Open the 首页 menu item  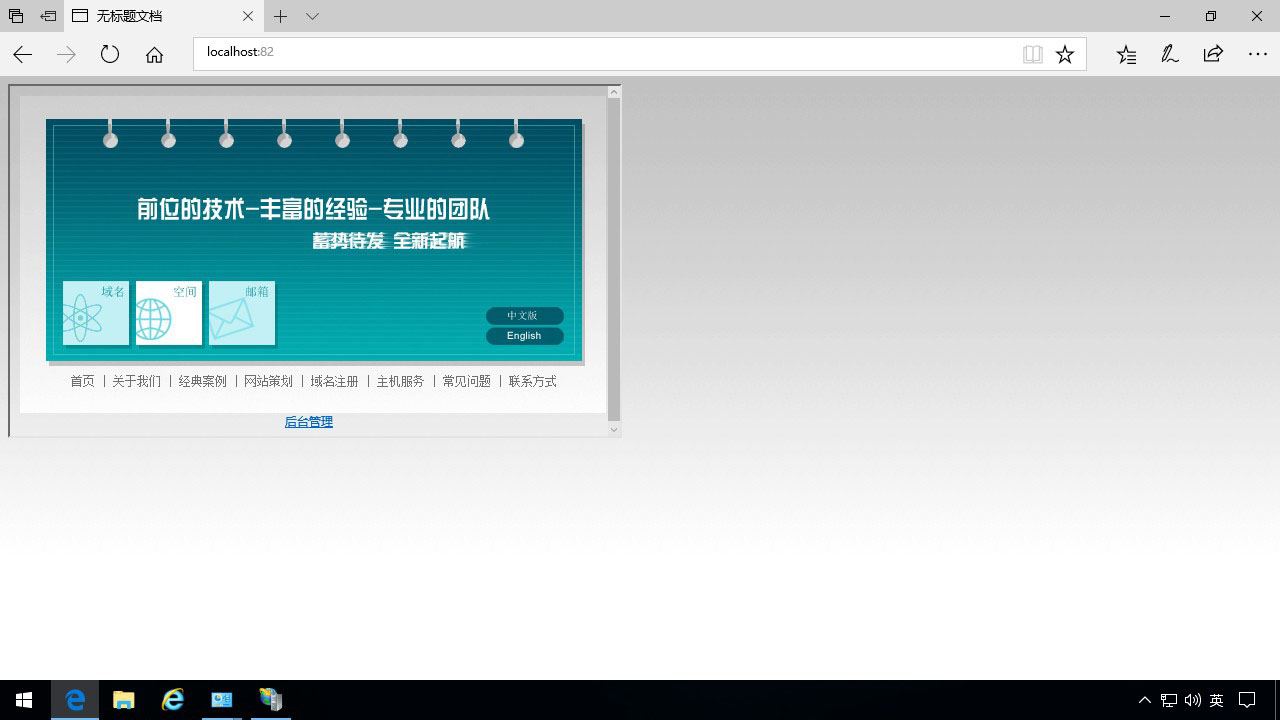(82, 381)
